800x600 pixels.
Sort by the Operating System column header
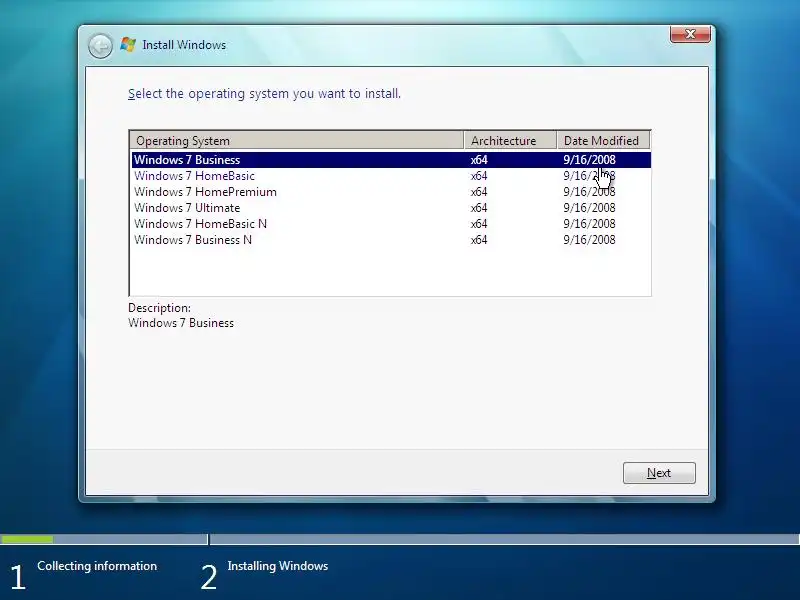tap(297, 140)
